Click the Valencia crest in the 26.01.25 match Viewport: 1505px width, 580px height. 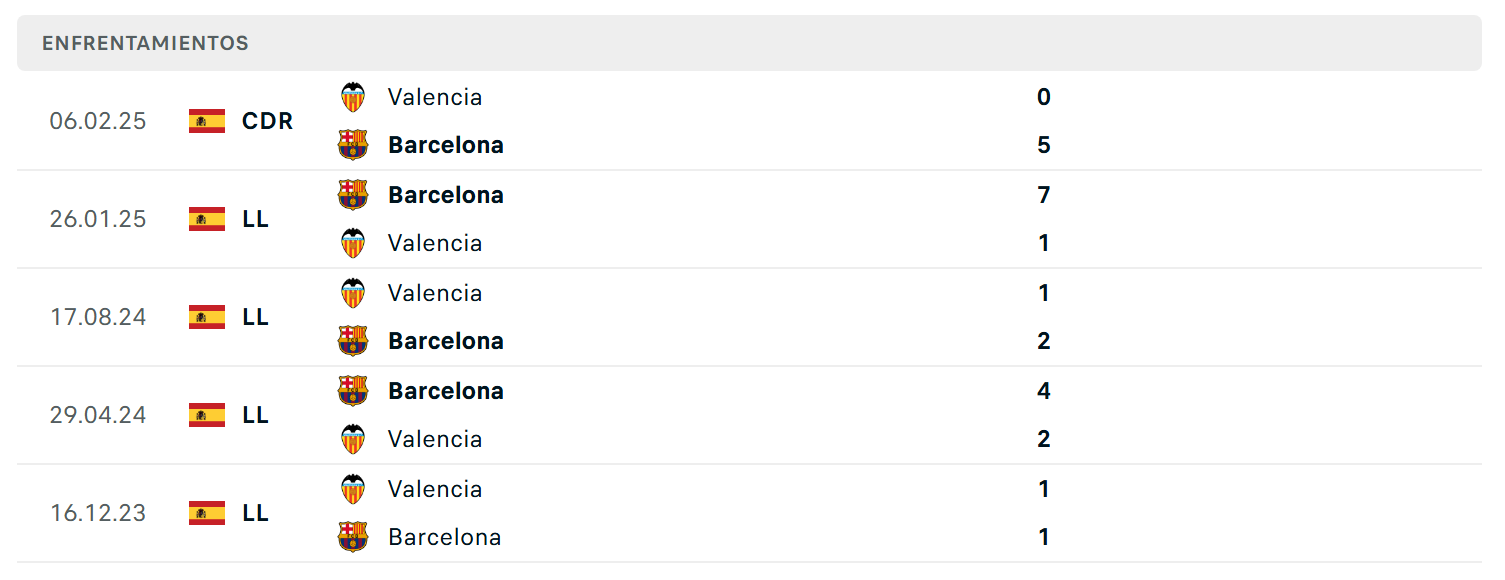353,243
